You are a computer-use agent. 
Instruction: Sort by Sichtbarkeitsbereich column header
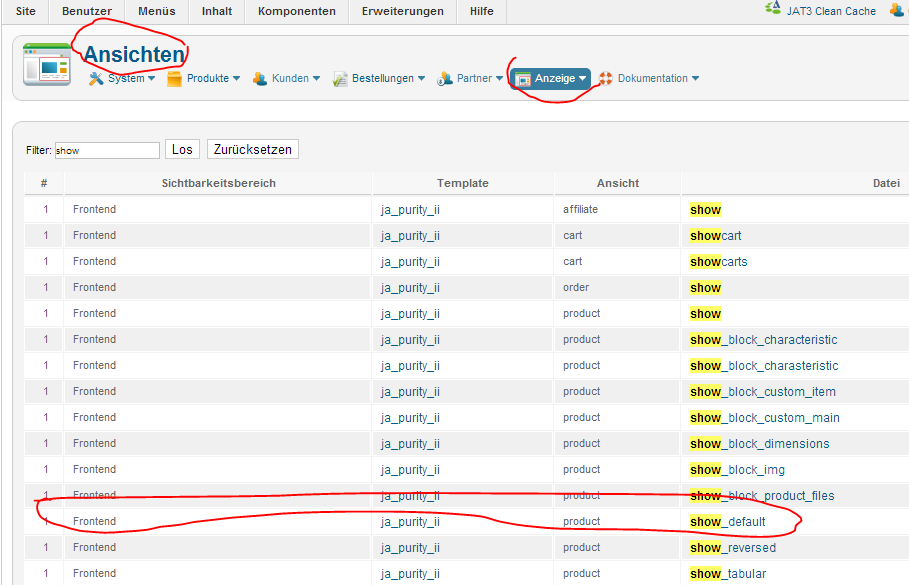pyautogui.click(x=218, y=183)
